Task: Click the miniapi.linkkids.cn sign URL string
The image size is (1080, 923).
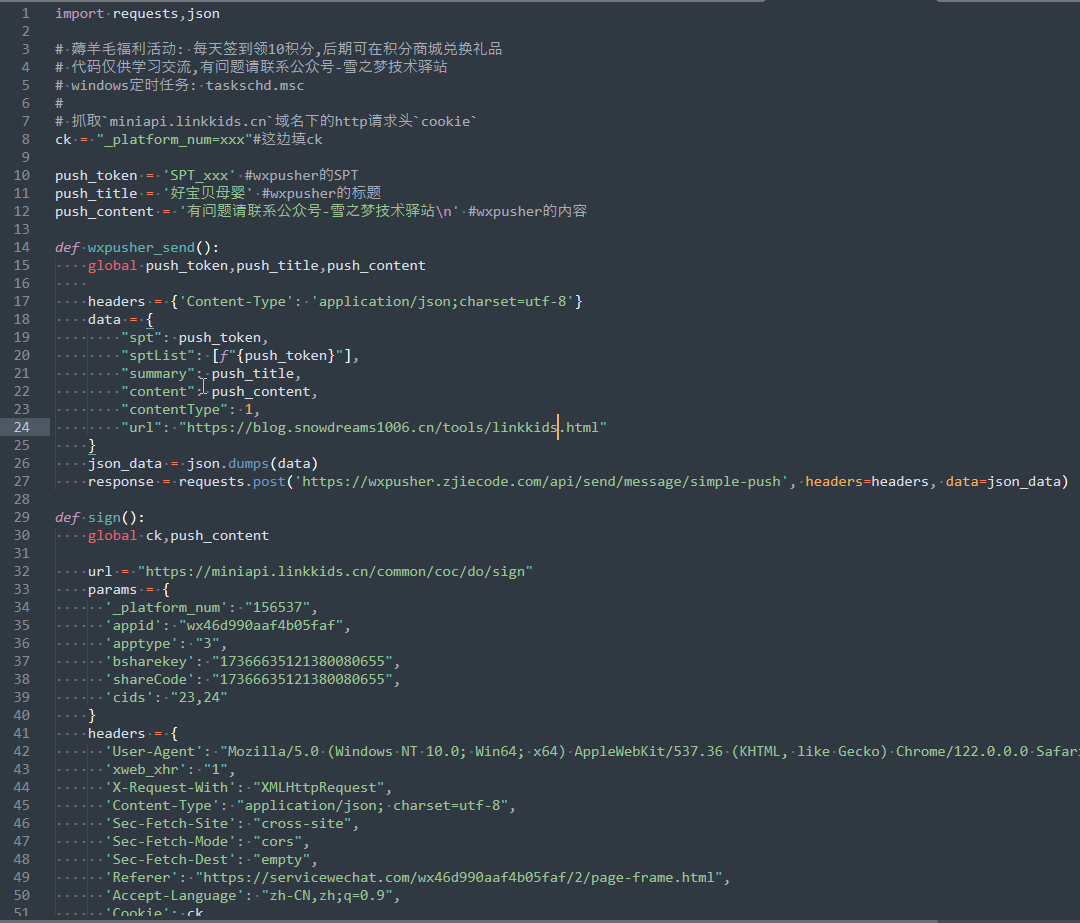Action: [x=335, y=571]
